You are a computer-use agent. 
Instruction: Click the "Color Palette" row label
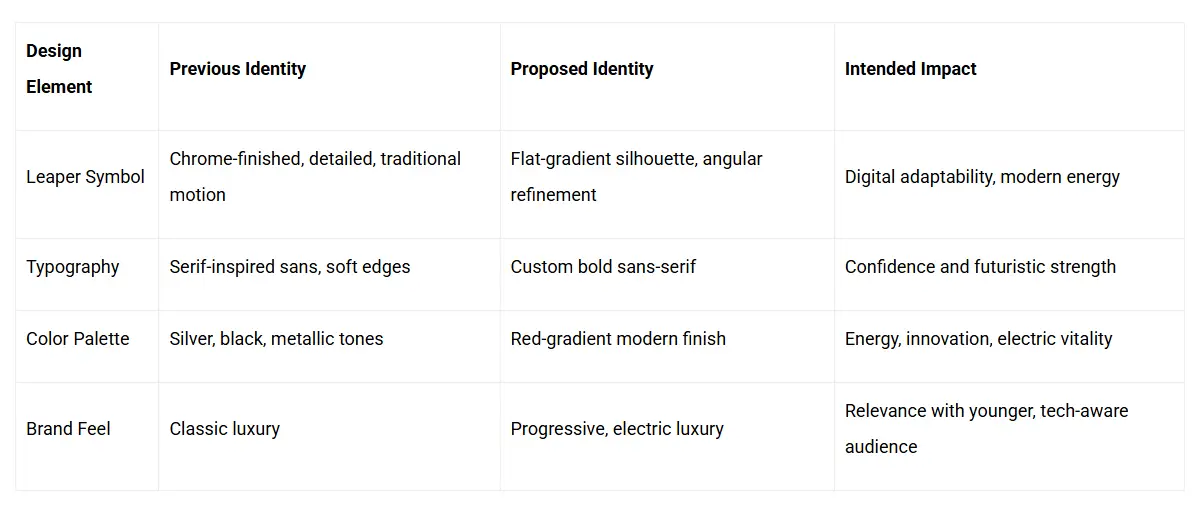[x=78, y=339]
